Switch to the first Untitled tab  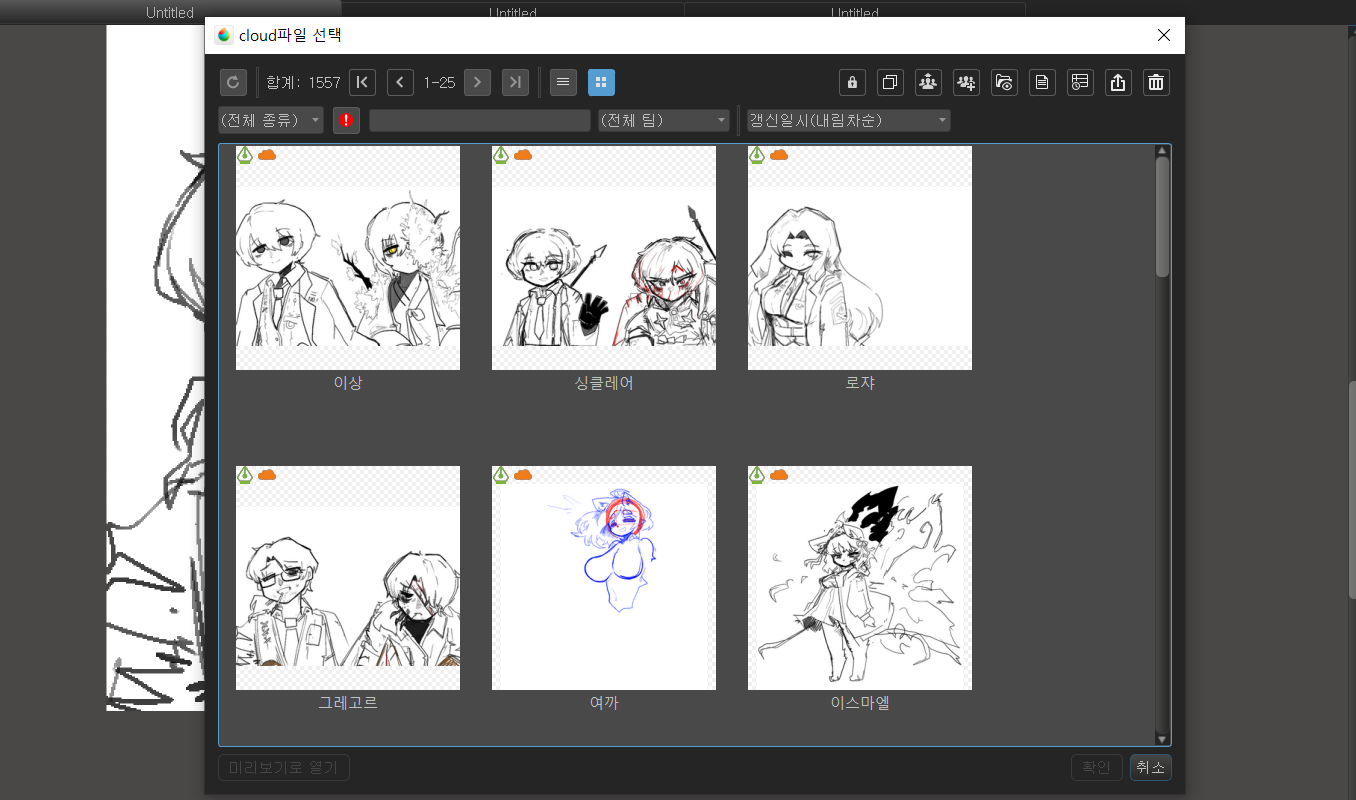pyautogui.click(x=170, y=12)
